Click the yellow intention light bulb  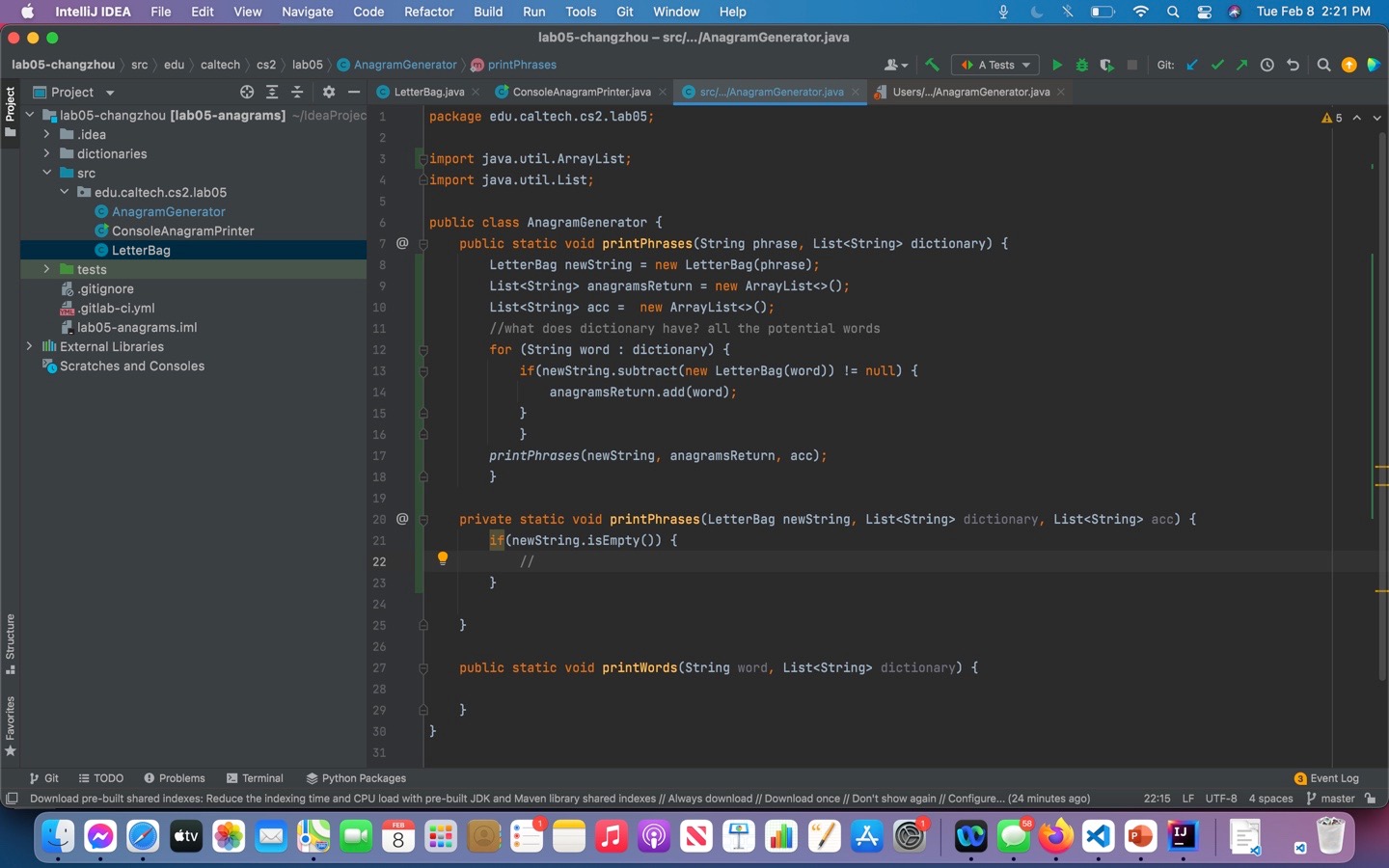point(443,558)
